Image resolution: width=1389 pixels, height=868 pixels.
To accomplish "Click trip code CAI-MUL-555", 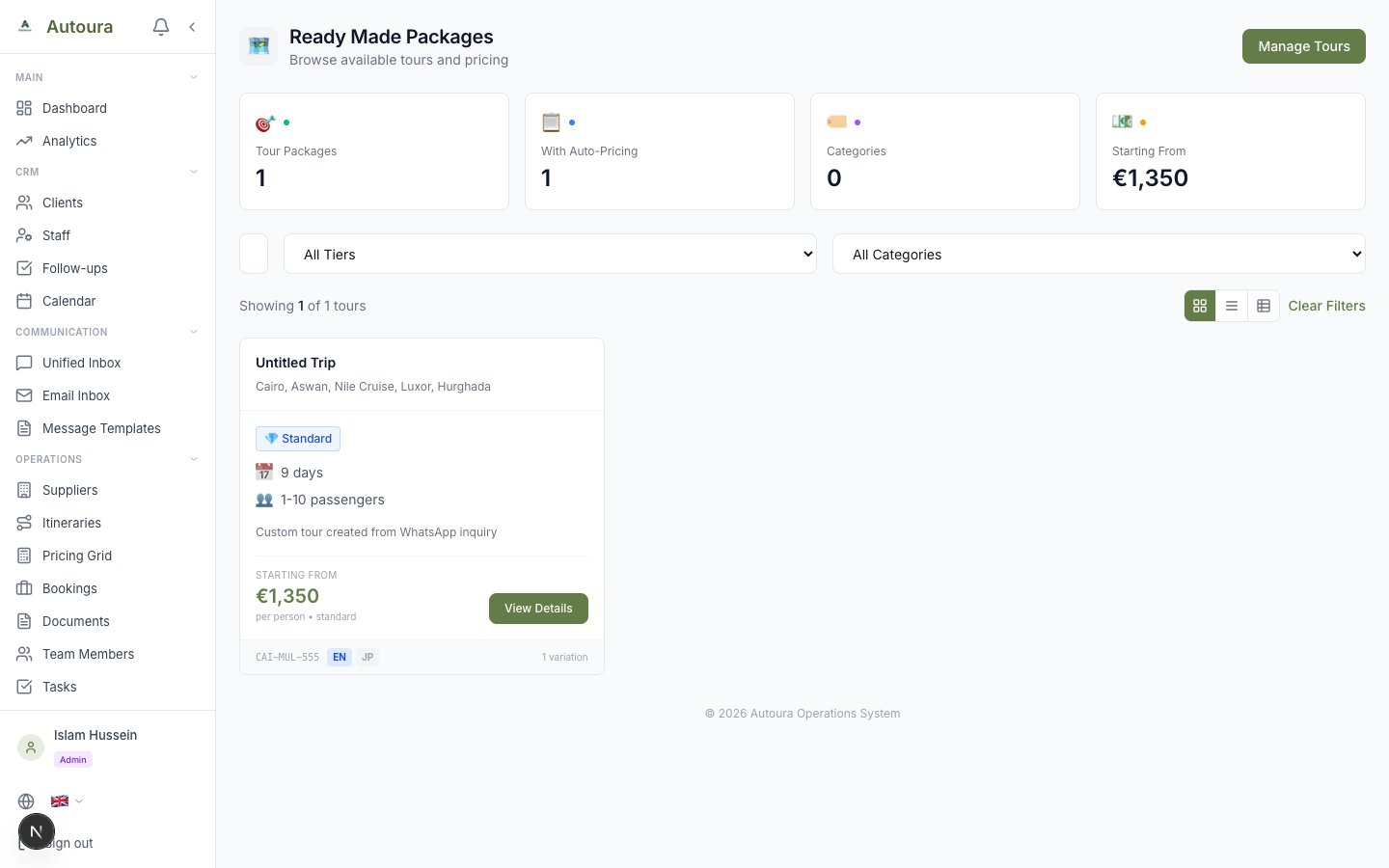I will coord(287,657).
